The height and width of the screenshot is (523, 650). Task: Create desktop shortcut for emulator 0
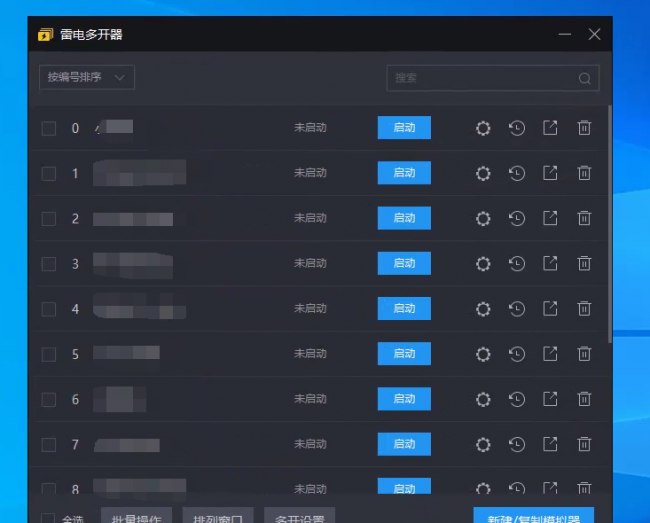click(x=550, y=128)
